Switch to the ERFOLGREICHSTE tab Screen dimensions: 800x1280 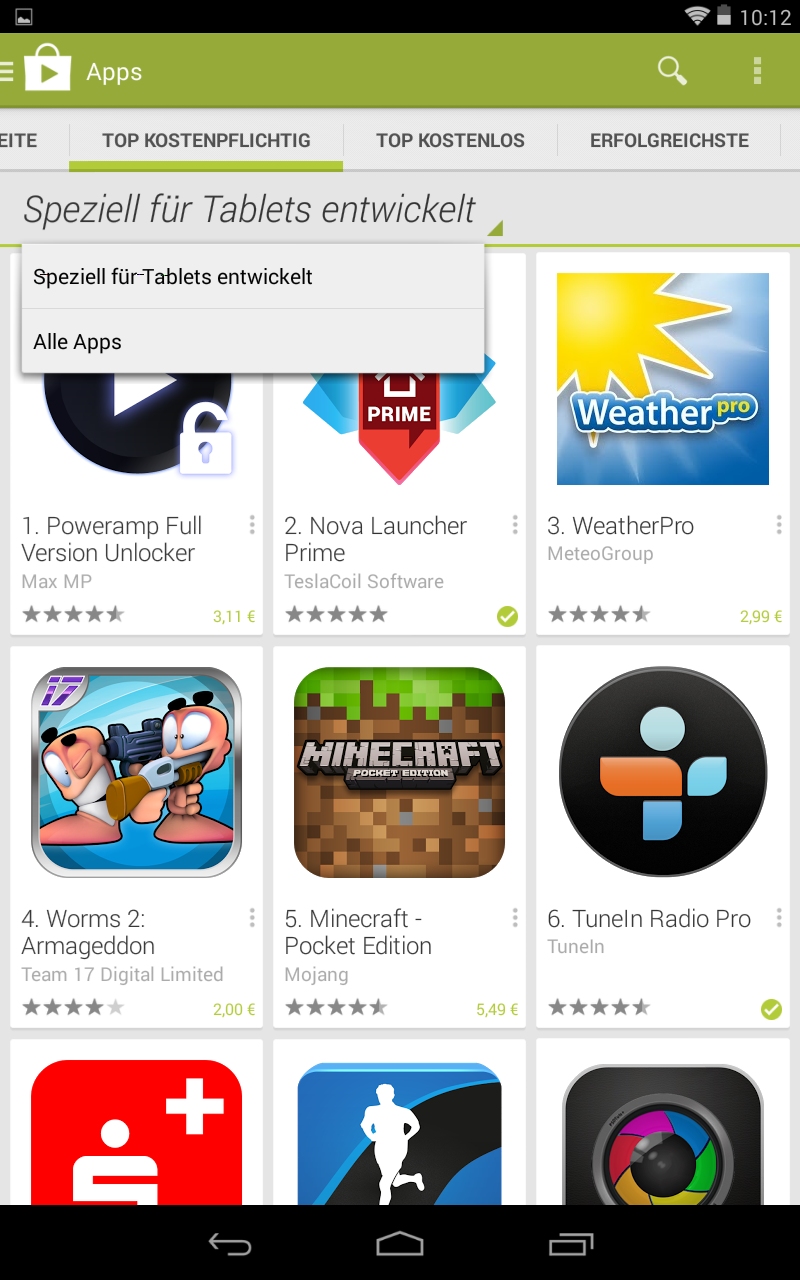(x=669, y=141)
